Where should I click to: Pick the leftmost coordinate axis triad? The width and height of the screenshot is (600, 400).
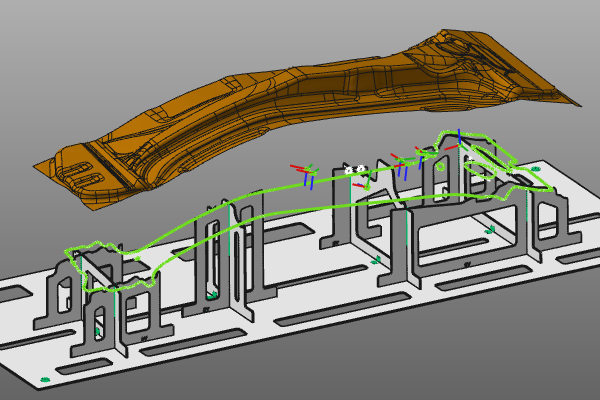tap(307, 174)
